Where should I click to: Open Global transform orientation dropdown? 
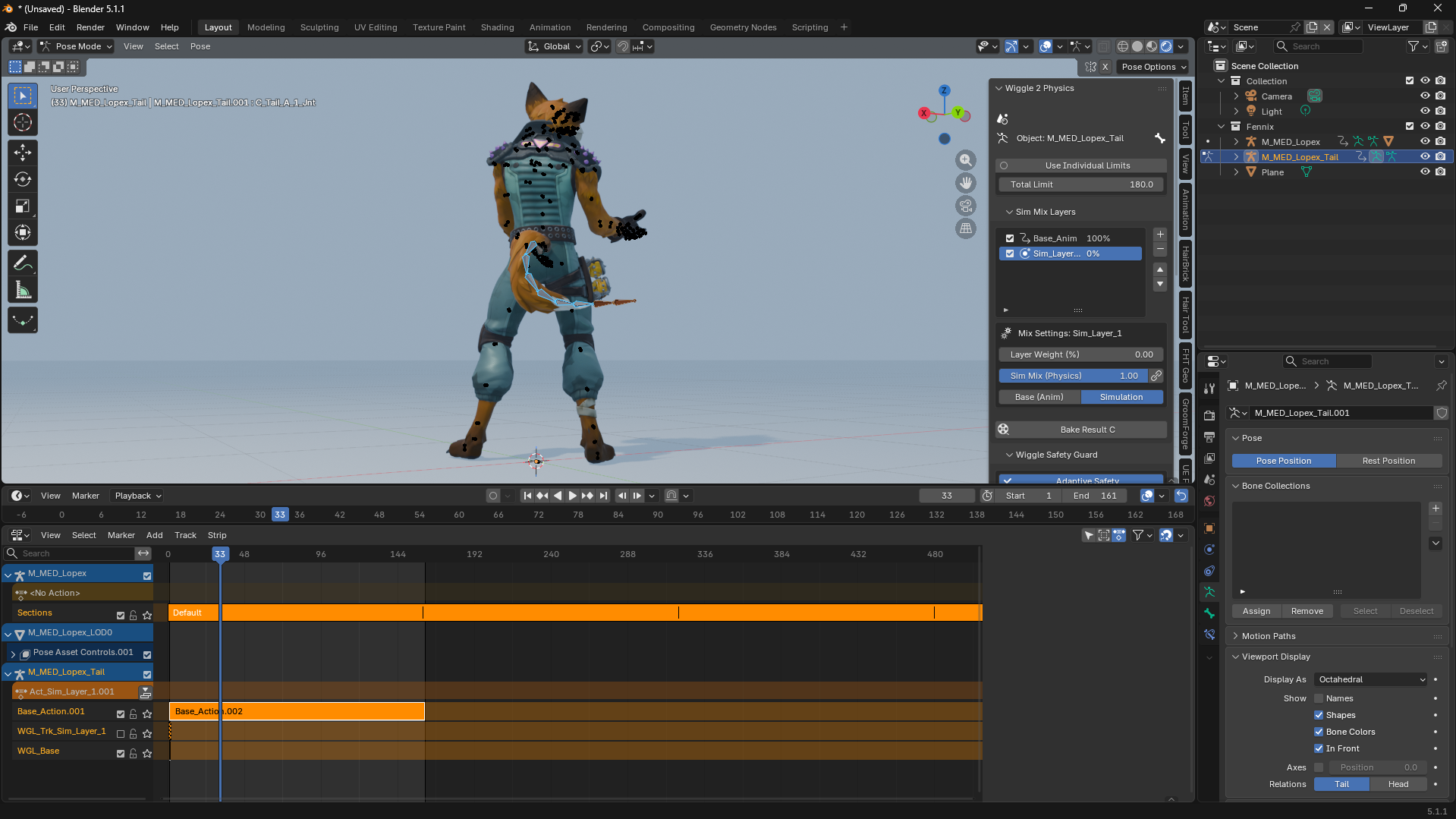[x=554, y=46]
